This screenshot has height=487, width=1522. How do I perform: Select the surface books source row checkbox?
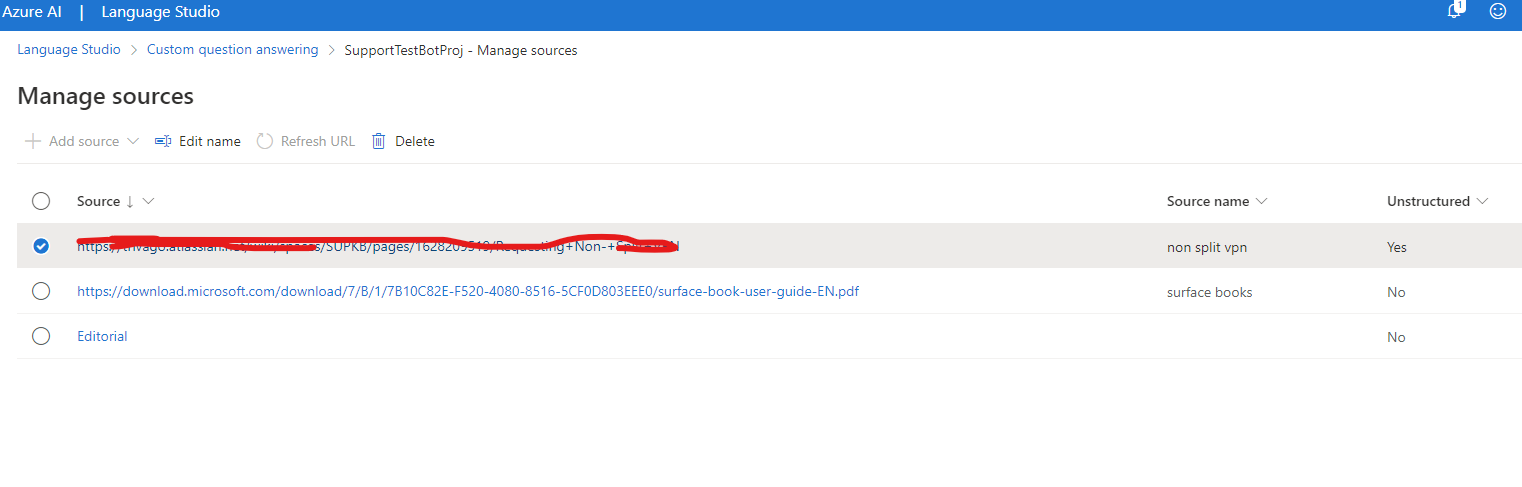pyautogui.click(x=41, y=291)
